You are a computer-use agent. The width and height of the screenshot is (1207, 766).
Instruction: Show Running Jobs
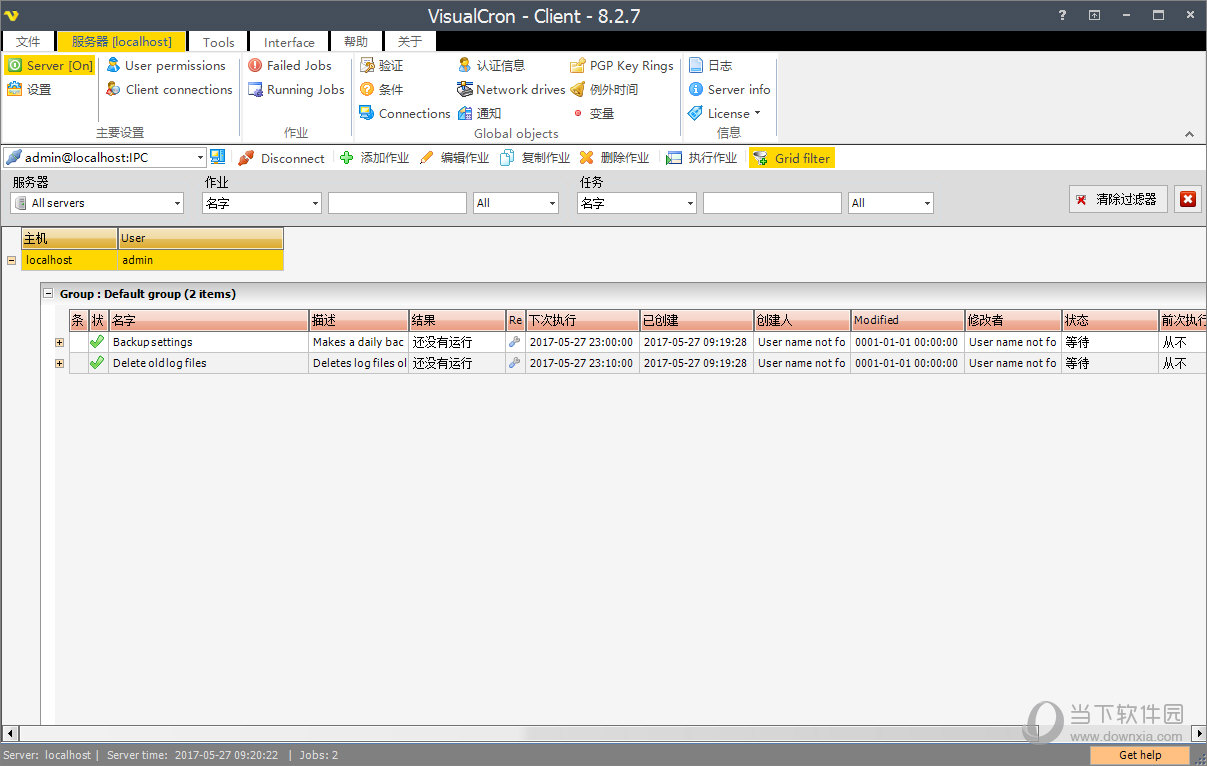click(296, 90)
